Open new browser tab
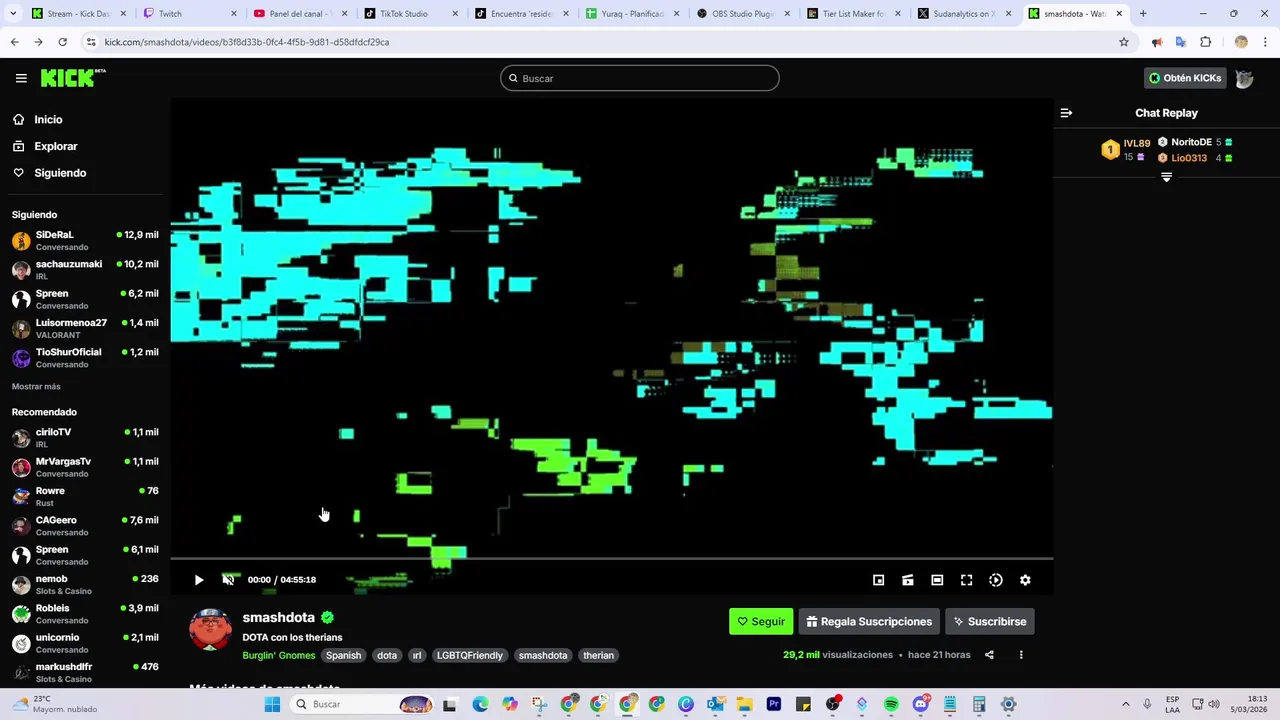The width and height of the screenshot is (1280, 720). click(x=1143, y=14)
